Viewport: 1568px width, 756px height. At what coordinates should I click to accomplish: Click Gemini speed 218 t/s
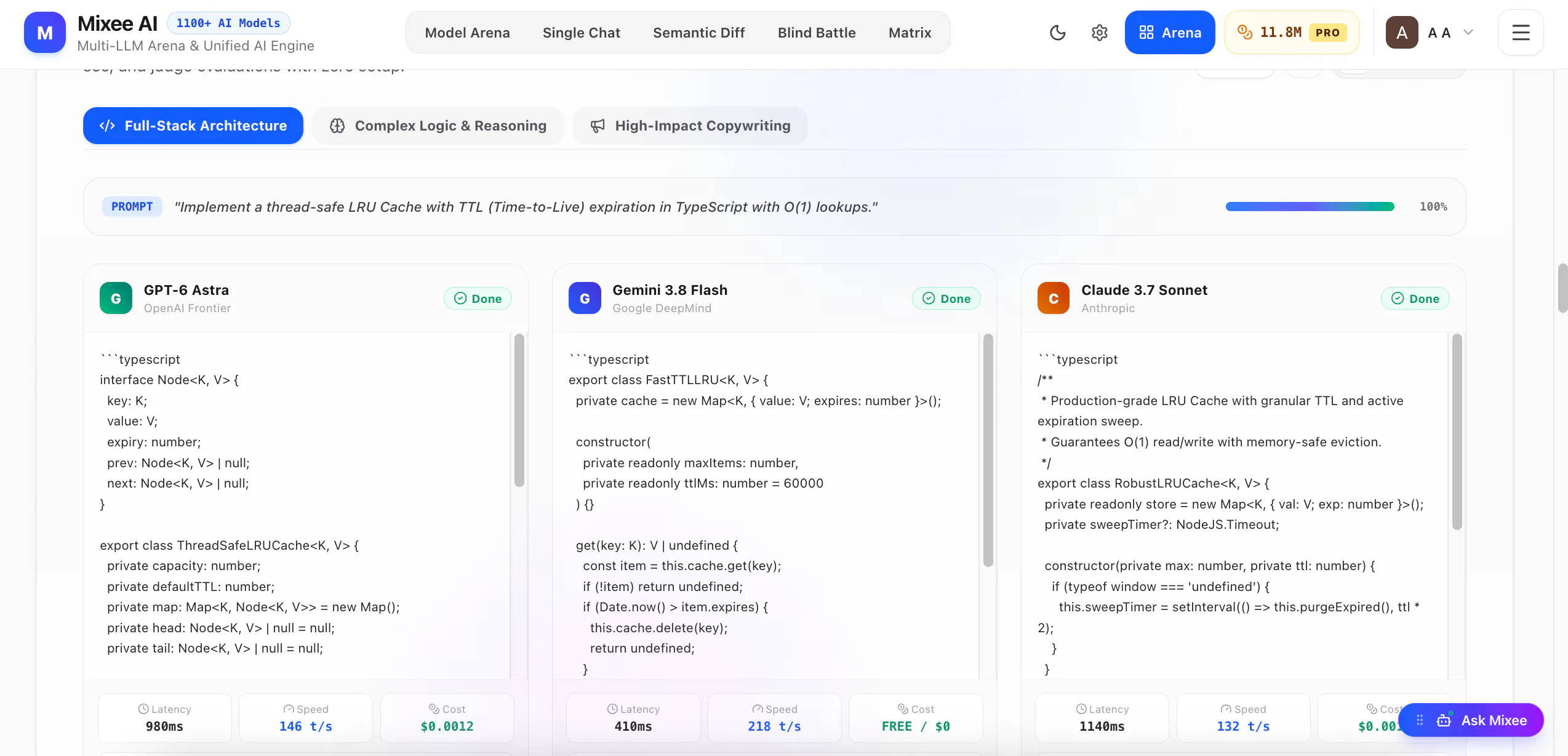tap(775, 718)
